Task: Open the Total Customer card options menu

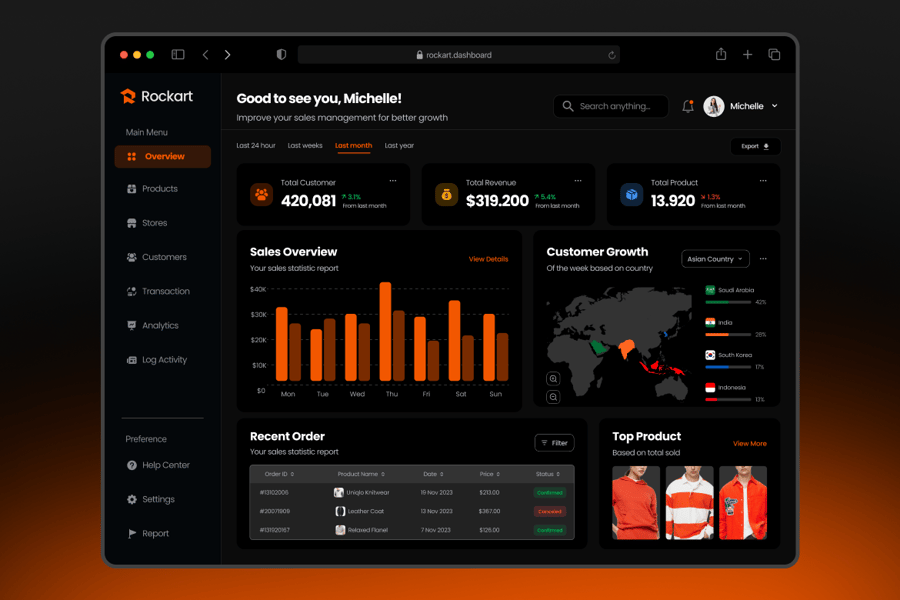Action: [x=393, y=181]
